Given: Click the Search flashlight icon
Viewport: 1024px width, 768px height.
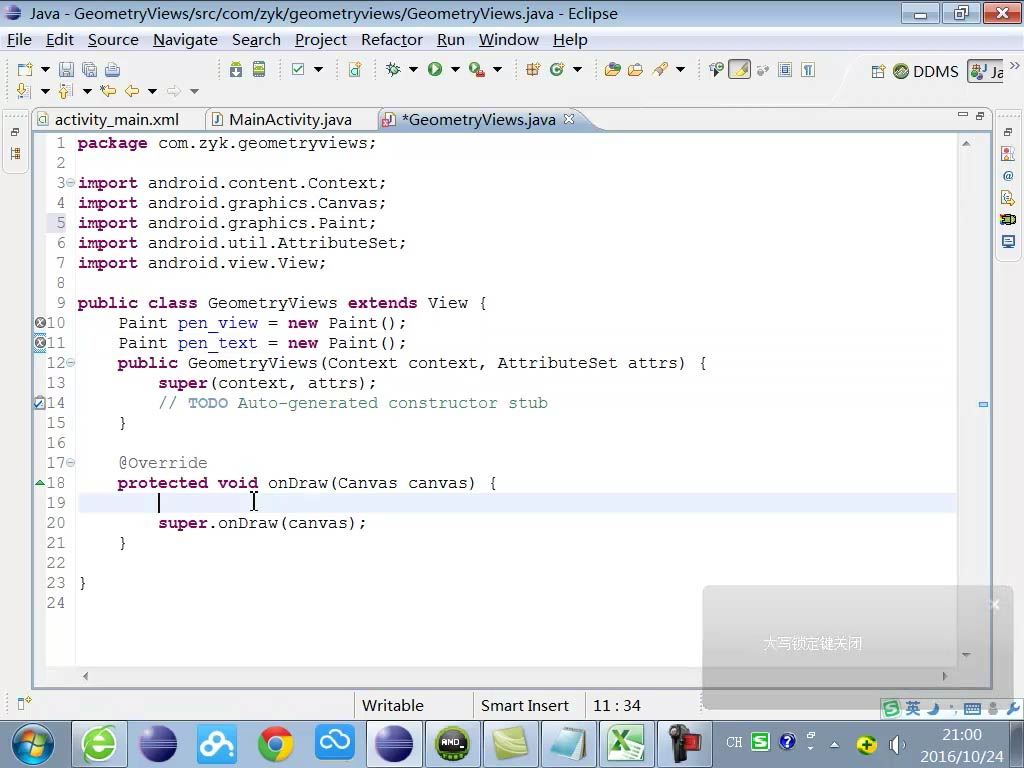Looking at the screenshot, I should click(x=660, y=69).
